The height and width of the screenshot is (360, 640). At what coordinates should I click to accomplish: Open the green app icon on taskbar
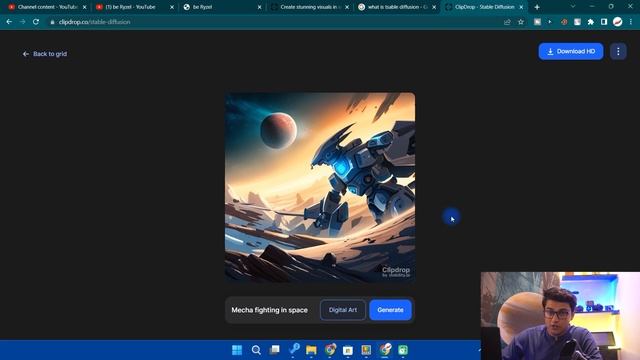coord(403,350)
